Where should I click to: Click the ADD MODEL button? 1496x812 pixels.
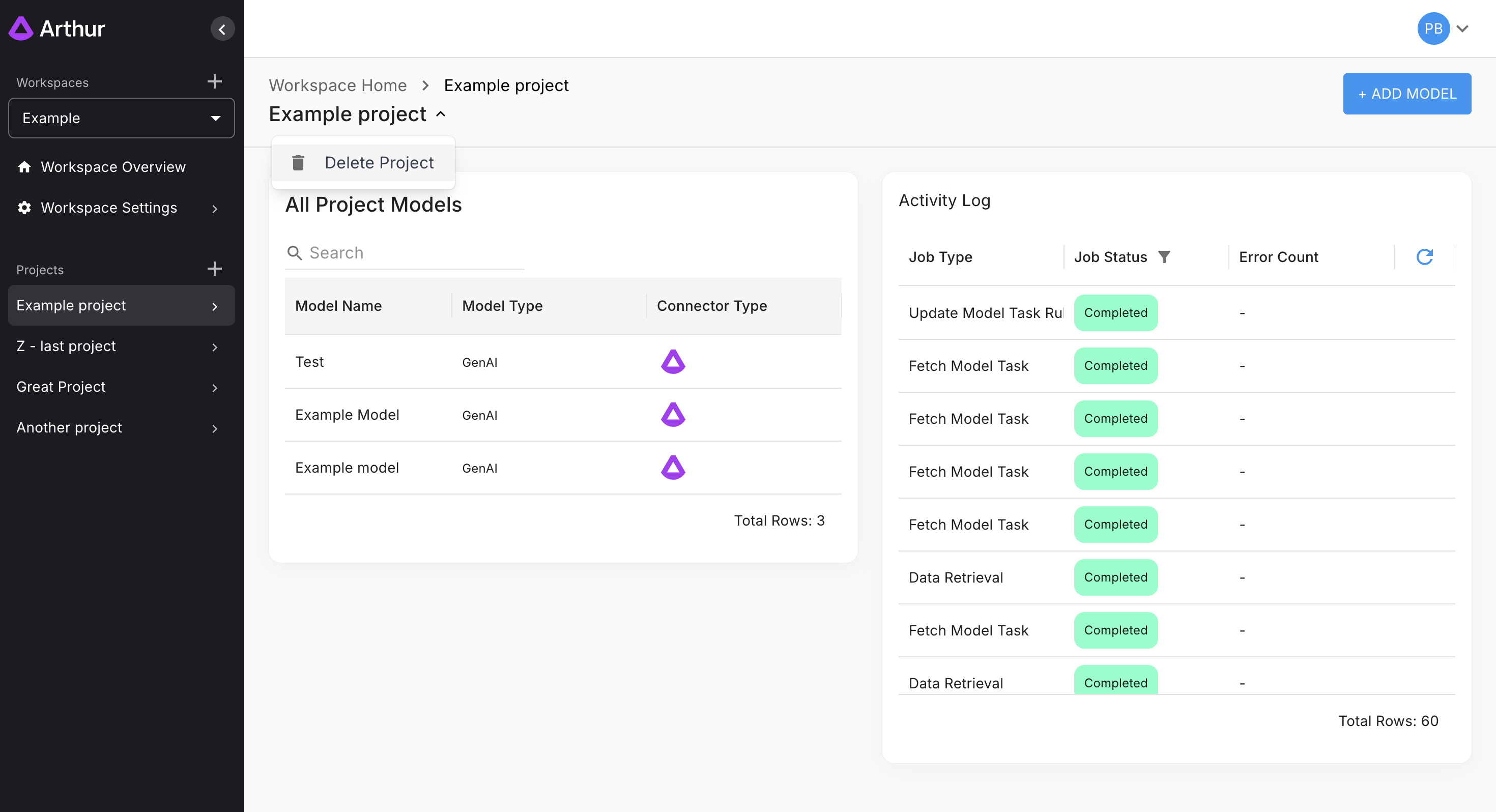[x=1406, y=94]
